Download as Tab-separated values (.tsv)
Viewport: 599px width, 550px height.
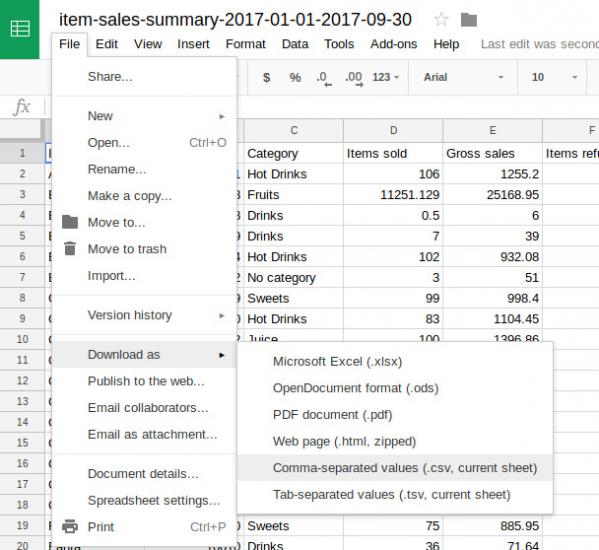(x=395, y=495)
